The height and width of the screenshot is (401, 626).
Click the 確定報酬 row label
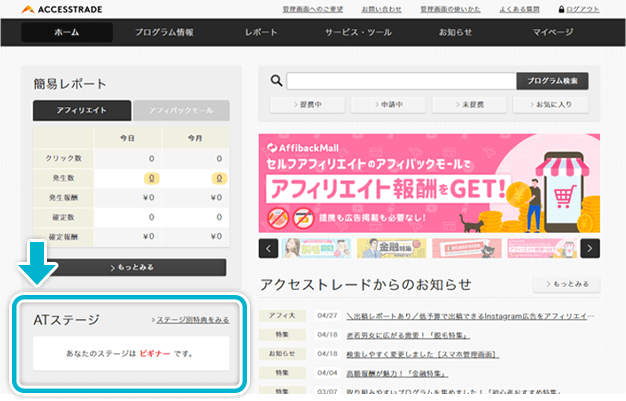point(63,237)
